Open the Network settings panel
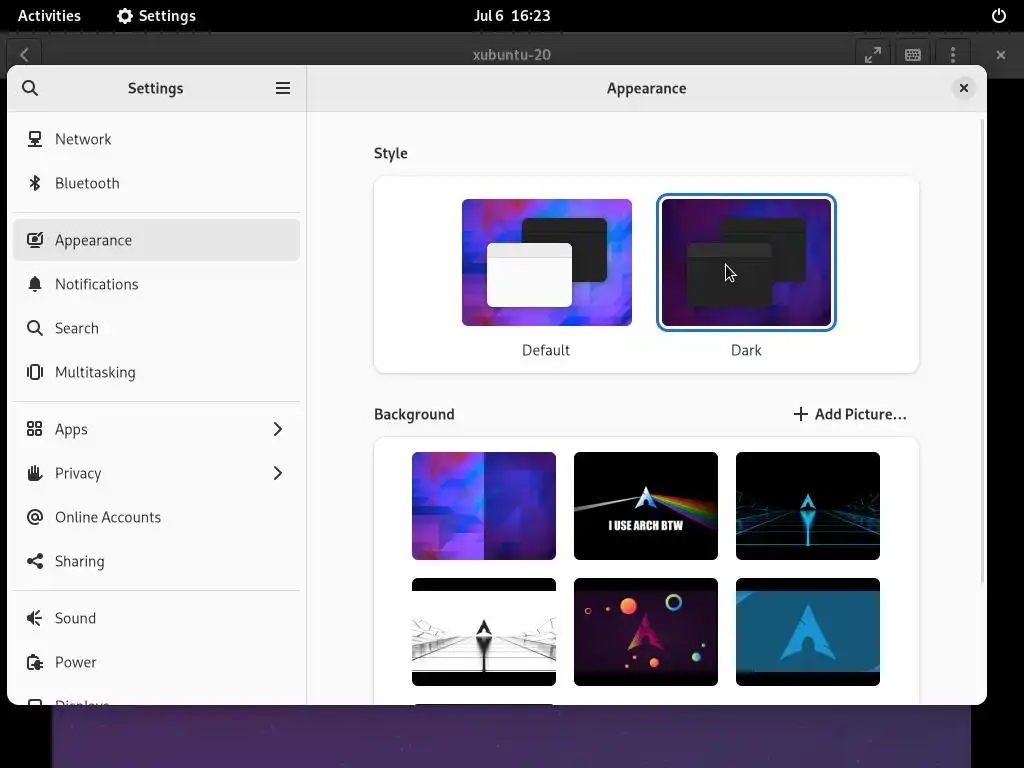 point(157,139)
